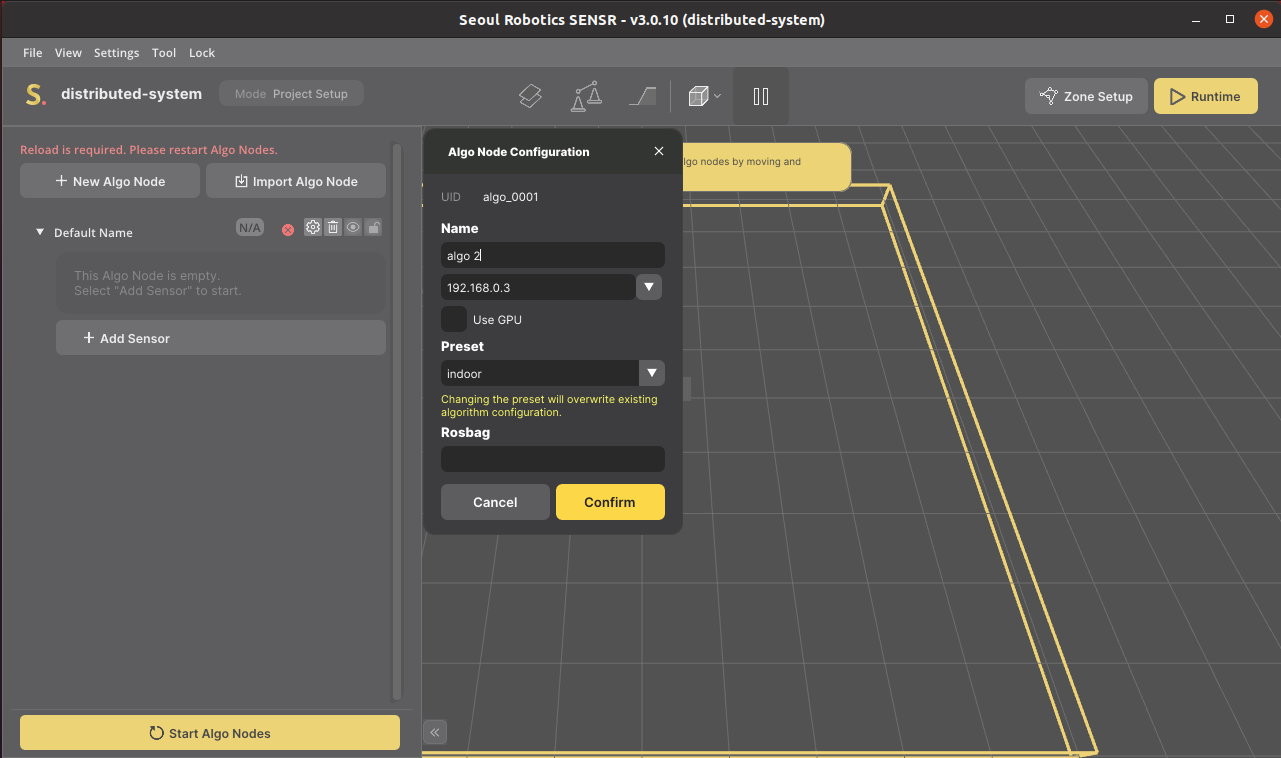Toggle the lock icon of Default Name node
Screen dimensions: 1281x758
tap(373, 227)
